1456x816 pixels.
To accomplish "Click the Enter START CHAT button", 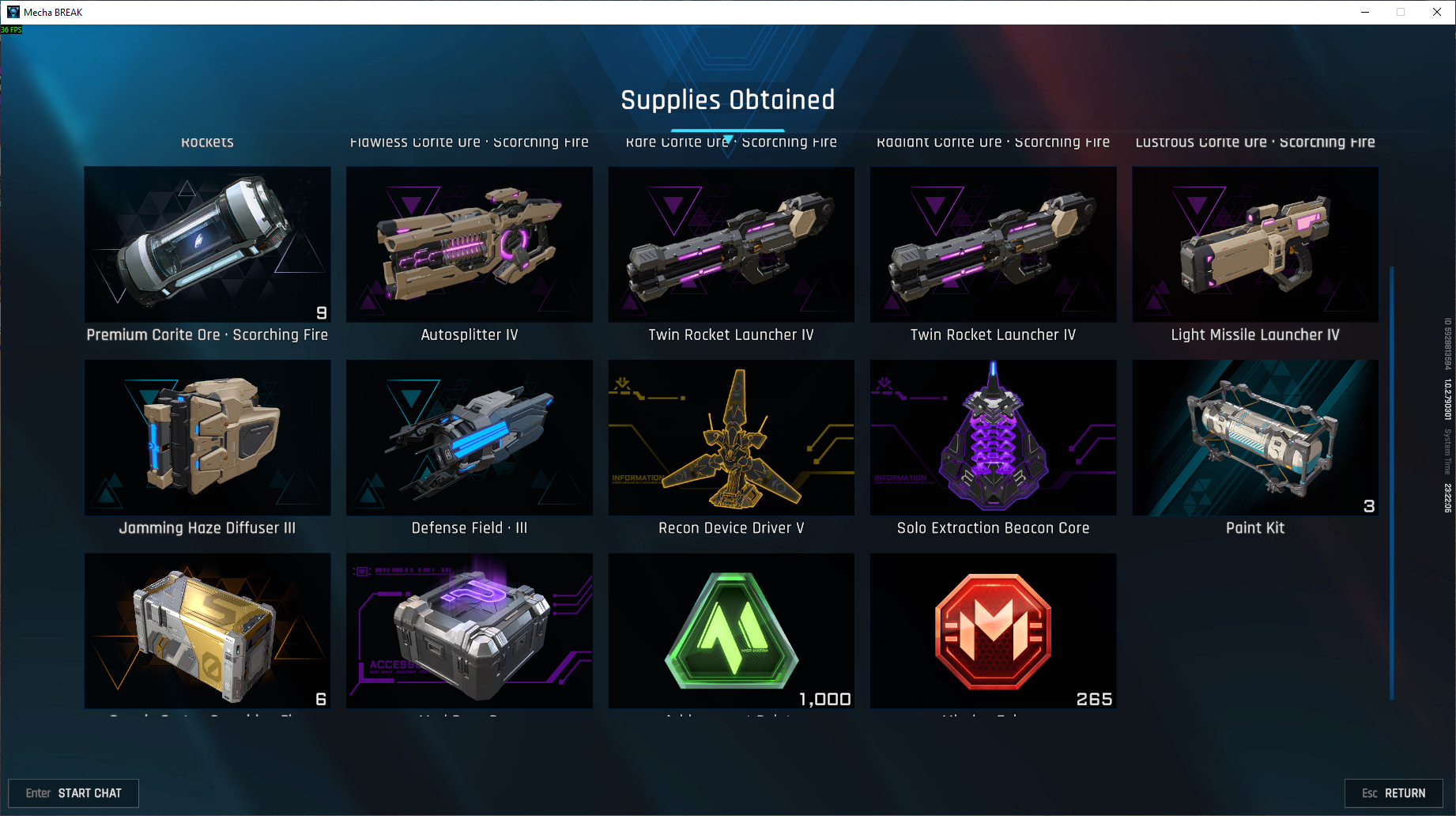I will (74, 793).
